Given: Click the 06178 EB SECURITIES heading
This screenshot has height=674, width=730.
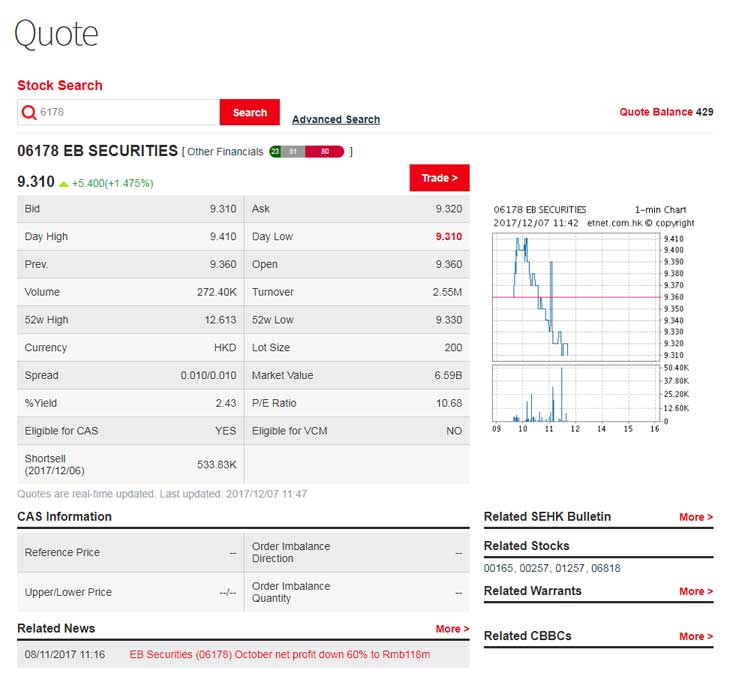Looking at the screenshot, I should point(97,151).
